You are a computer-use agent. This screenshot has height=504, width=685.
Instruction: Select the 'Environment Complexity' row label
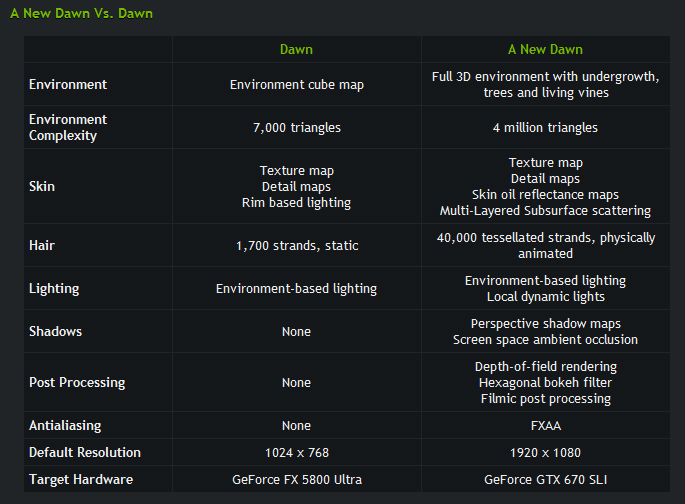point(68,127)
